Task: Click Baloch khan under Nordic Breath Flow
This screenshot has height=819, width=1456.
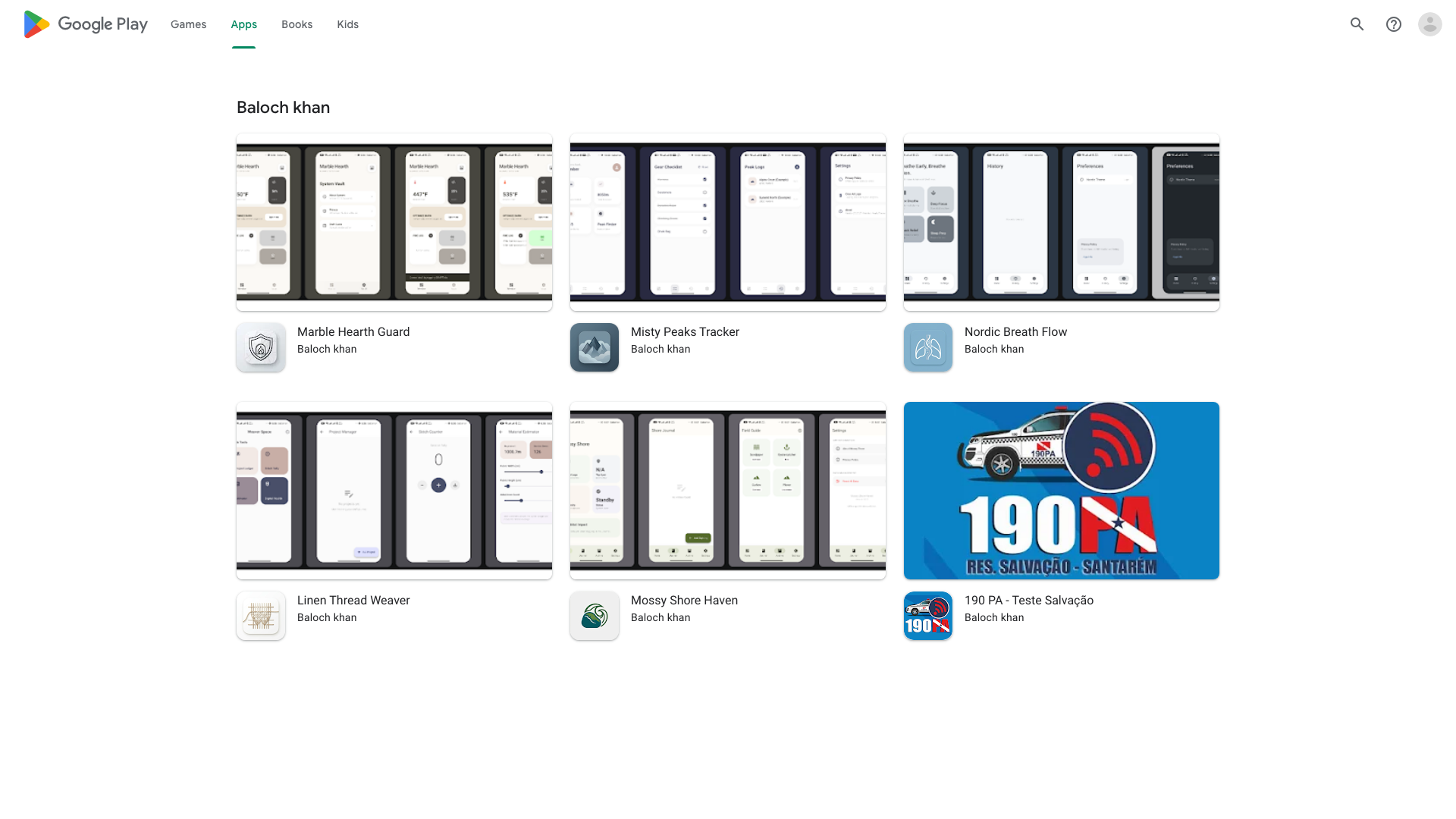Action: [994, 349]
